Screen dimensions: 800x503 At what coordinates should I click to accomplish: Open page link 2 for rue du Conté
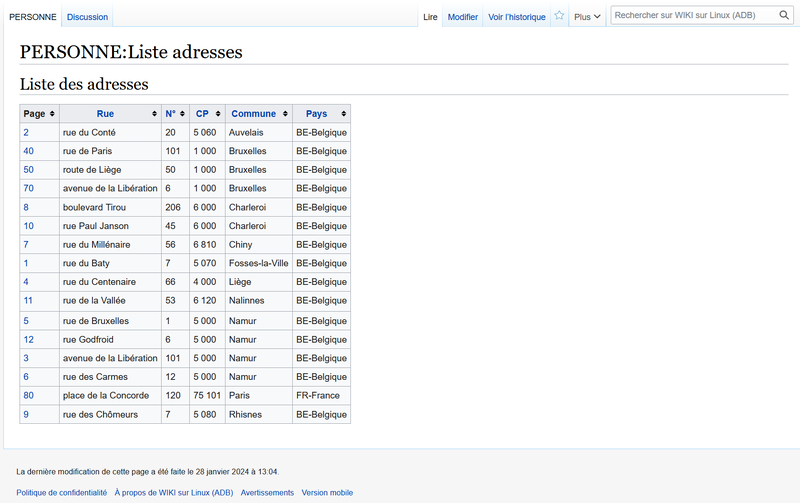pos(26,133)
